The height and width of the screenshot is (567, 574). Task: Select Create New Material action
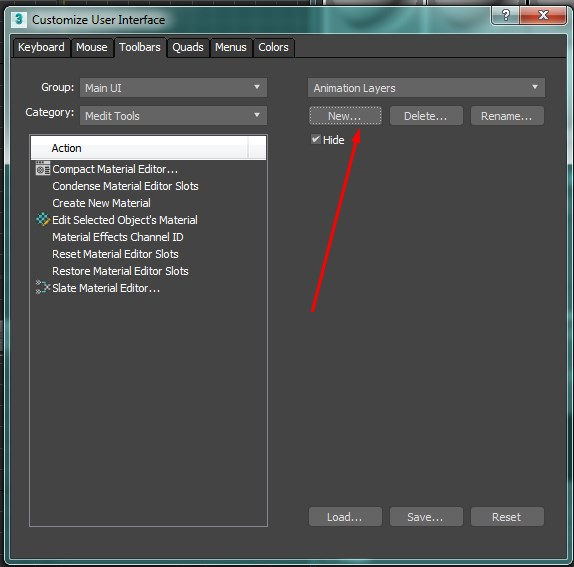101,203
